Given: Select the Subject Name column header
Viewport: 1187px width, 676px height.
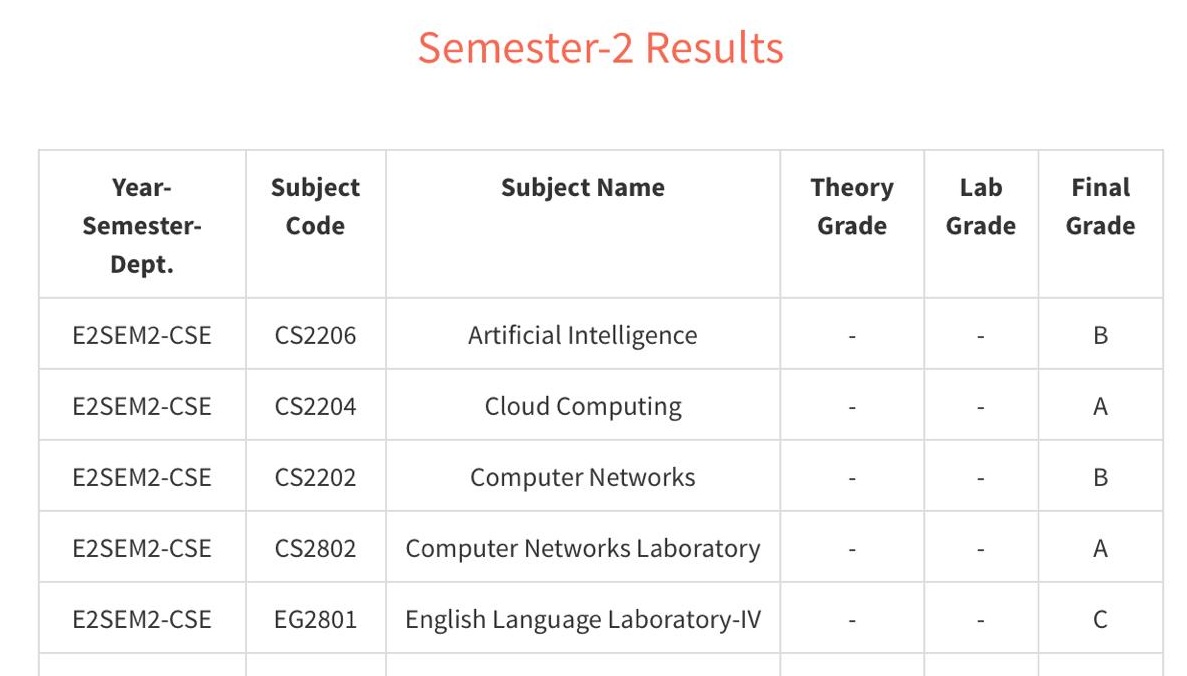Looking at the screenshot, I should [583, 187].
